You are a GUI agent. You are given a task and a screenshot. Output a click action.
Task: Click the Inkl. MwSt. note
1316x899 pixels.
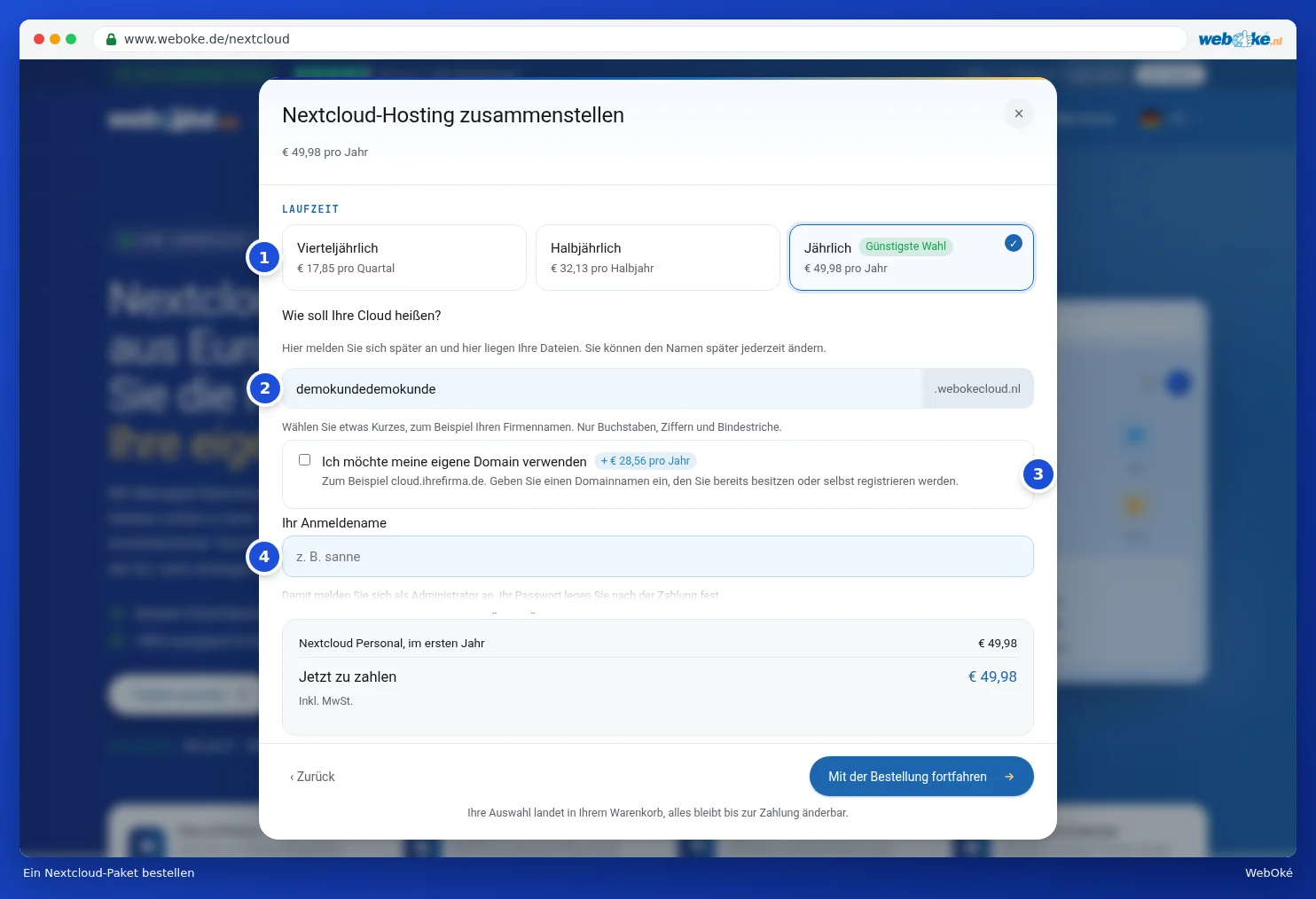pos(325,700)
